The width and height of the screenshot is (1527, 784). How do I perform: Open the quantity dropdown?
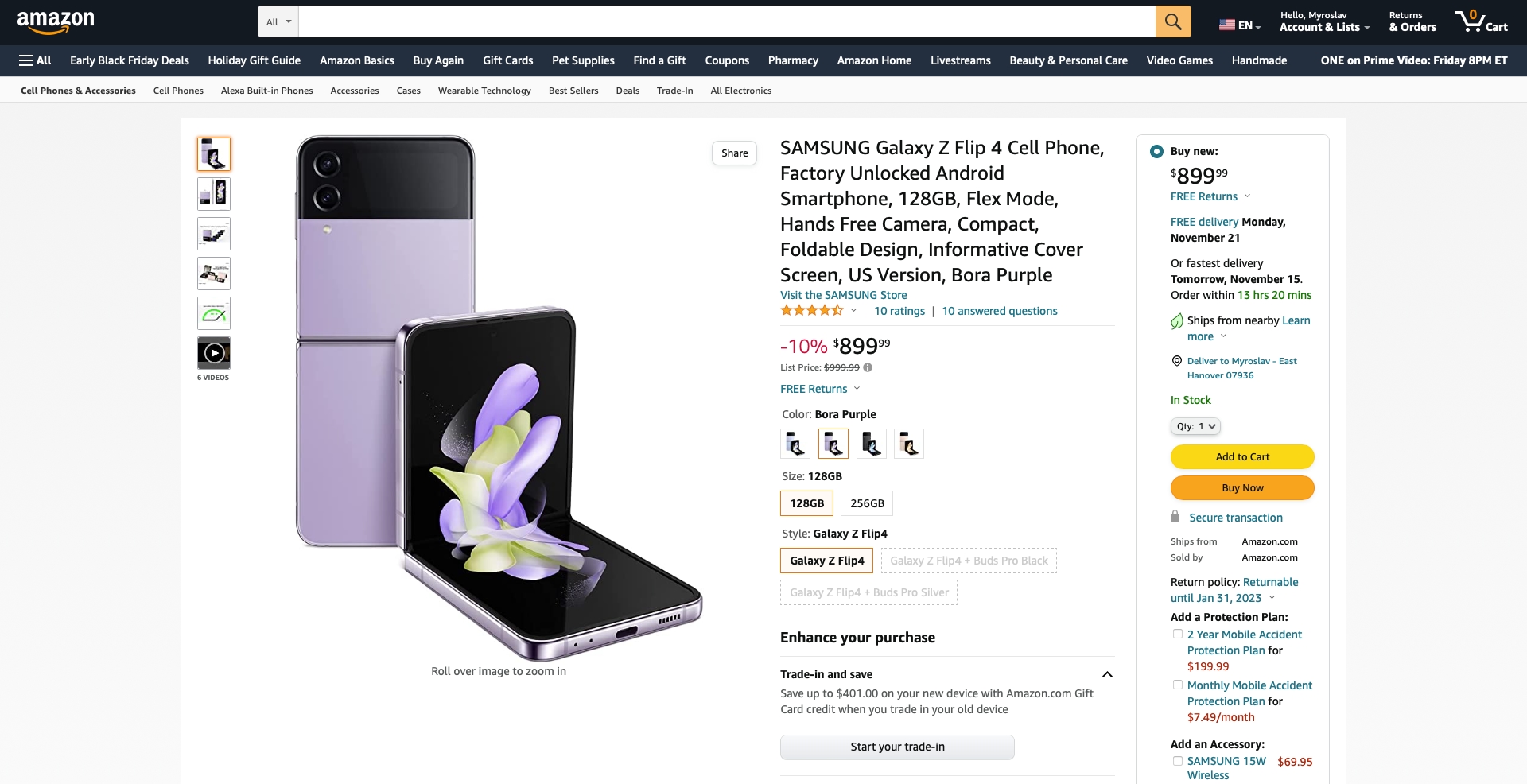(1195, 426)
